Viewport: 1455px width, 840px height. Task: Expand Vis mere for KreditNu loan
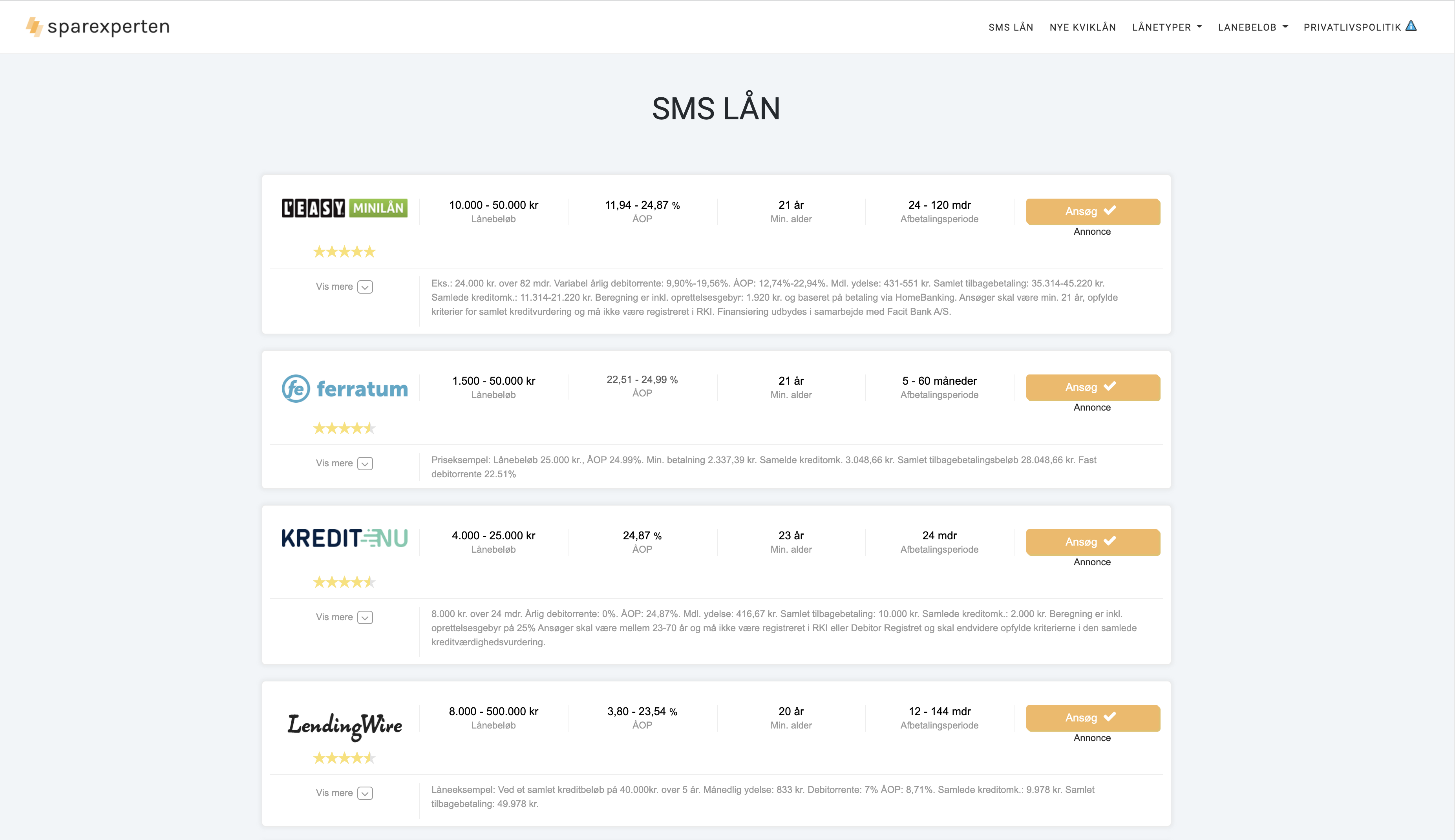coord(344,617)
